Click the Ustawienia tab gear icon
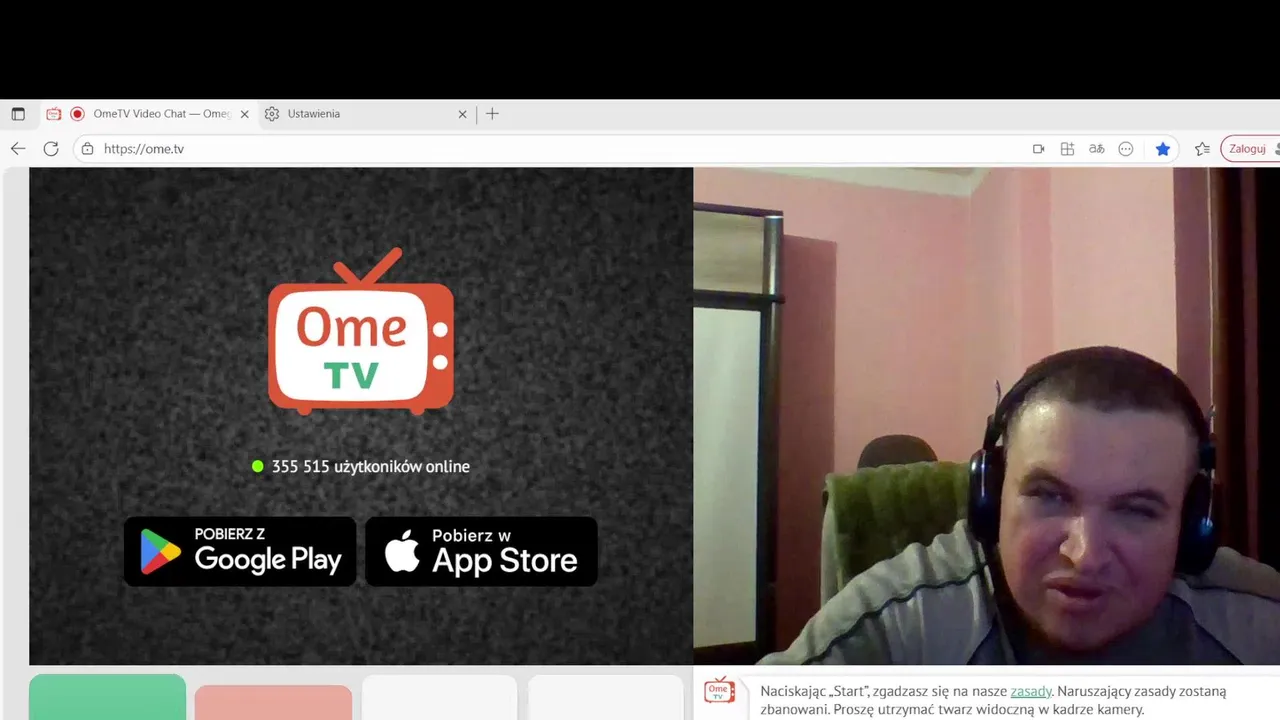1280x720 pixels. [272, 114]
